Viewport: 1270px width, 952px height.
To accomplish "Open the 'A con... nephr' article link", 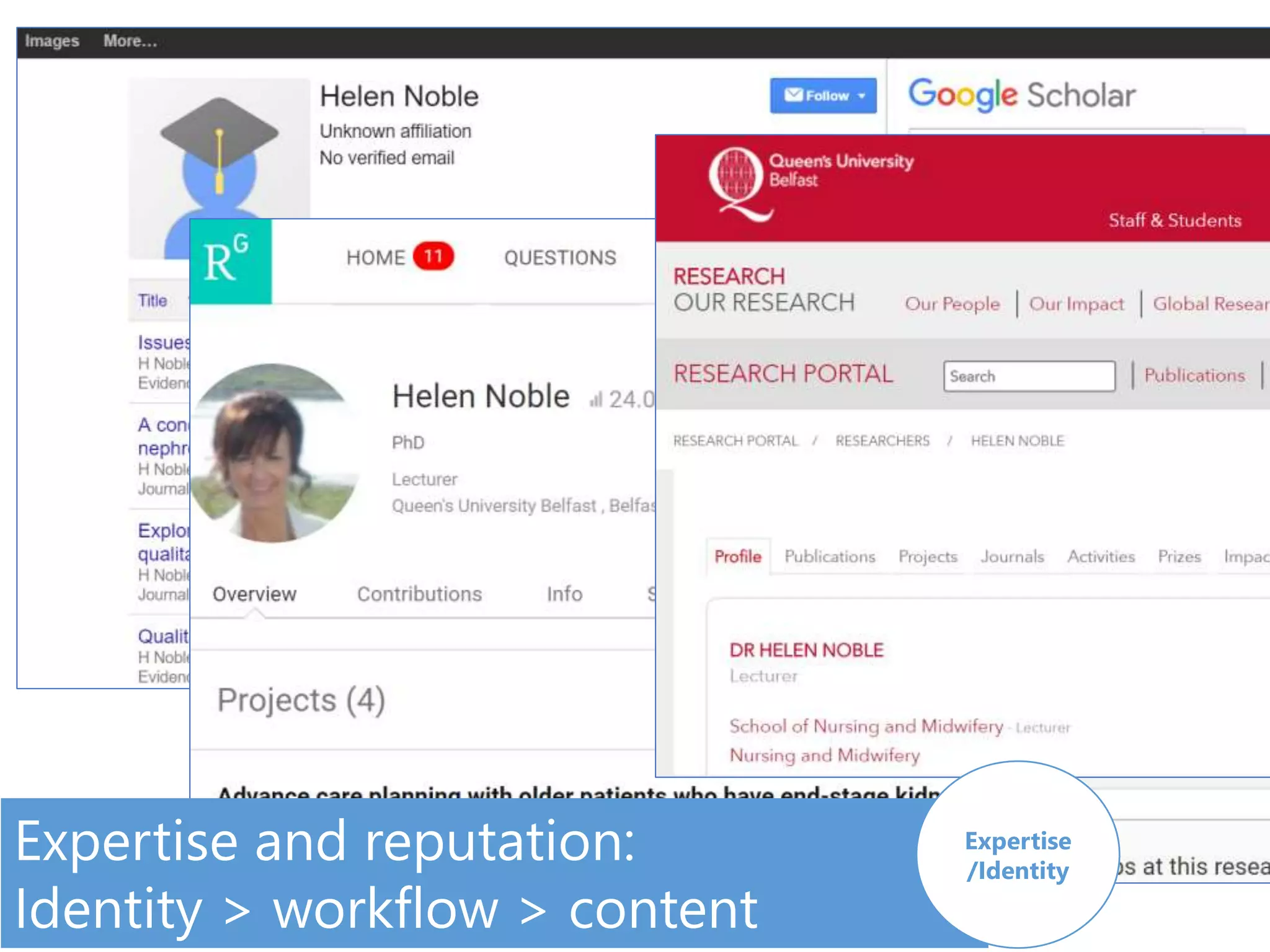I will (x=164, y=436).
